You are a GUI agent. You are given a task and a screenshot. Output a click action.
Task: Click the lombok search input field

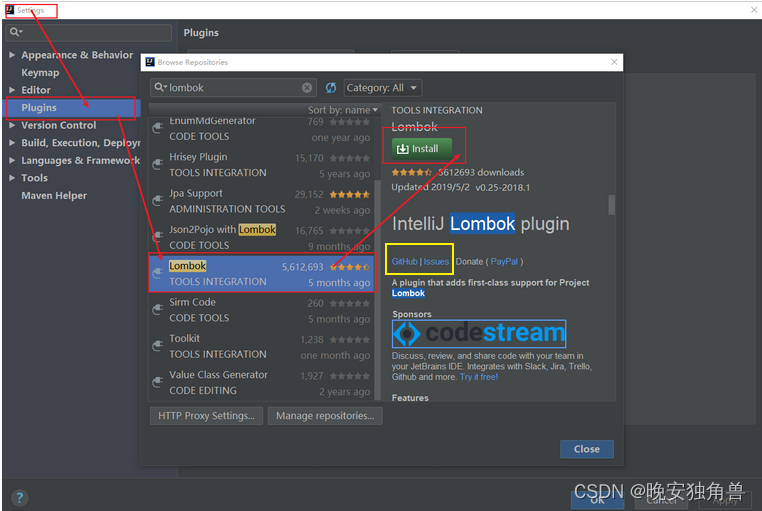(233, 88)
